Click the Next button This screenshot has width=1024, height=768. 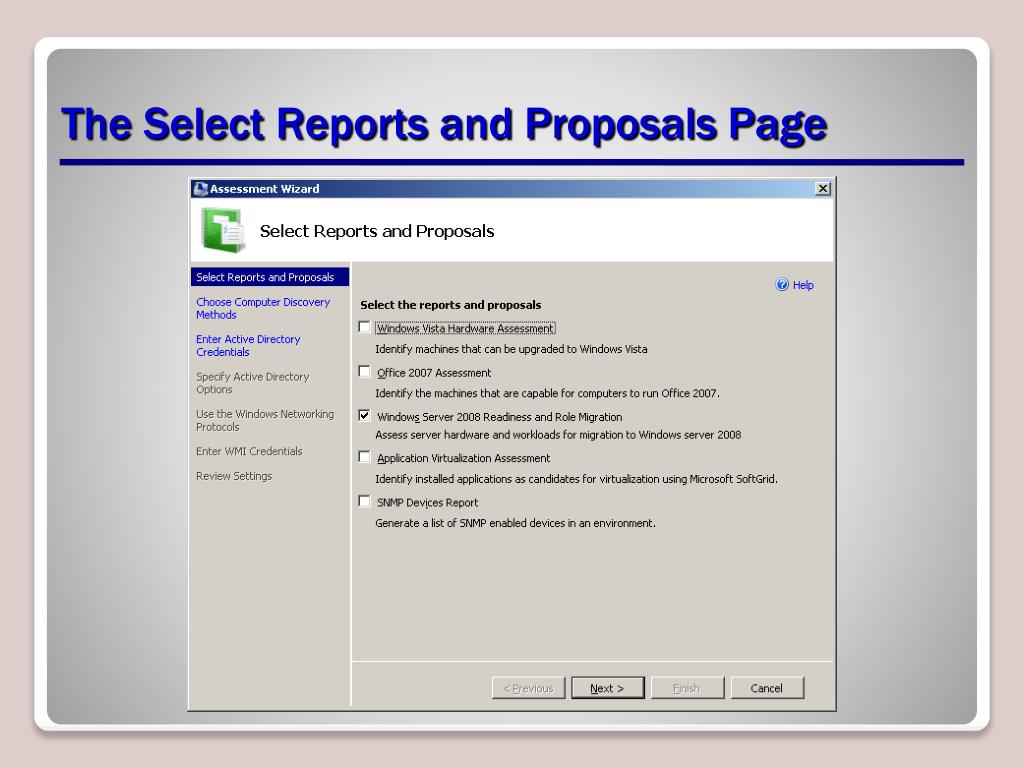(x=607, y=688)
